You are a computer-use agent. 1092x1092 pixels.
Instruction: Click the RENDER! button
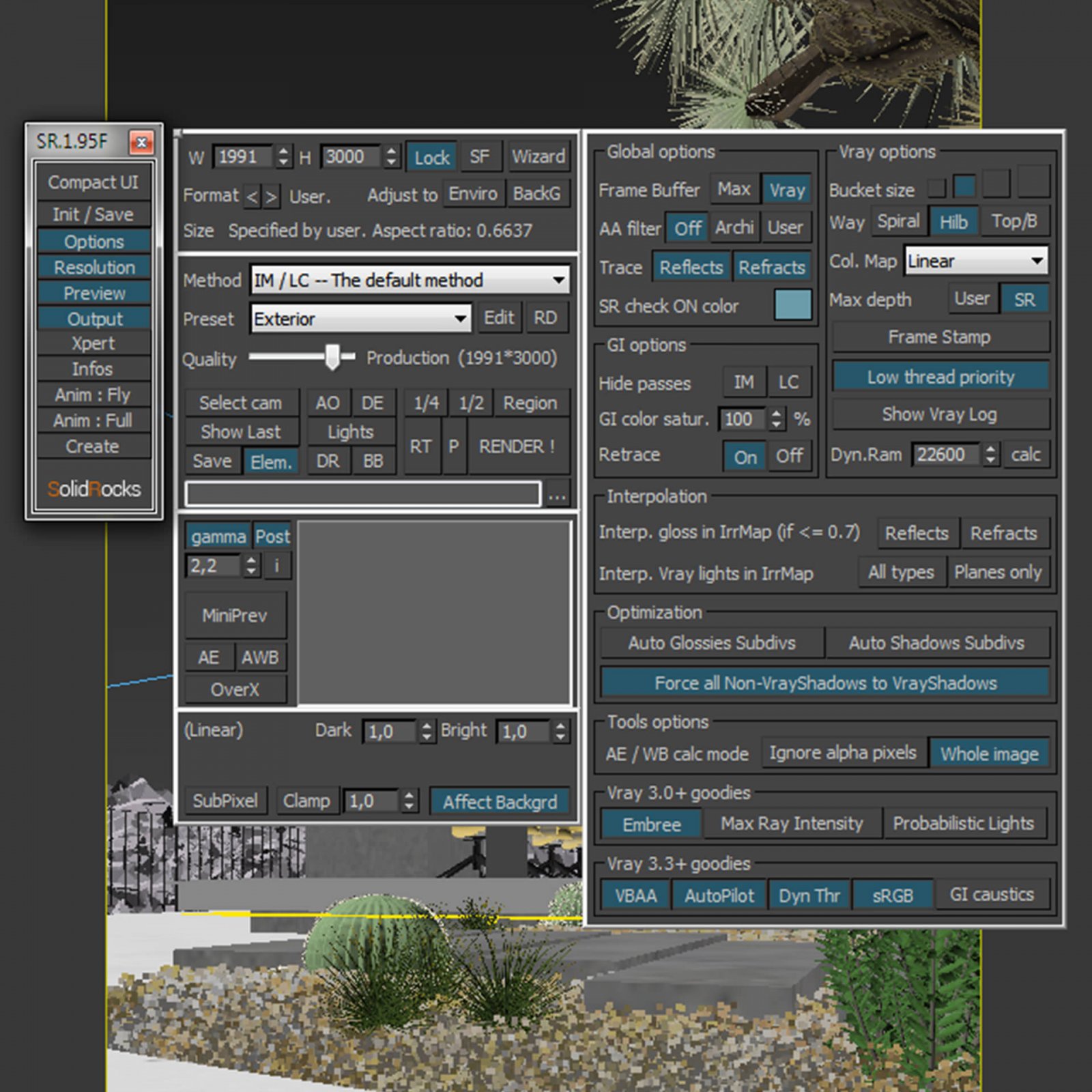[x=518, y=446]
